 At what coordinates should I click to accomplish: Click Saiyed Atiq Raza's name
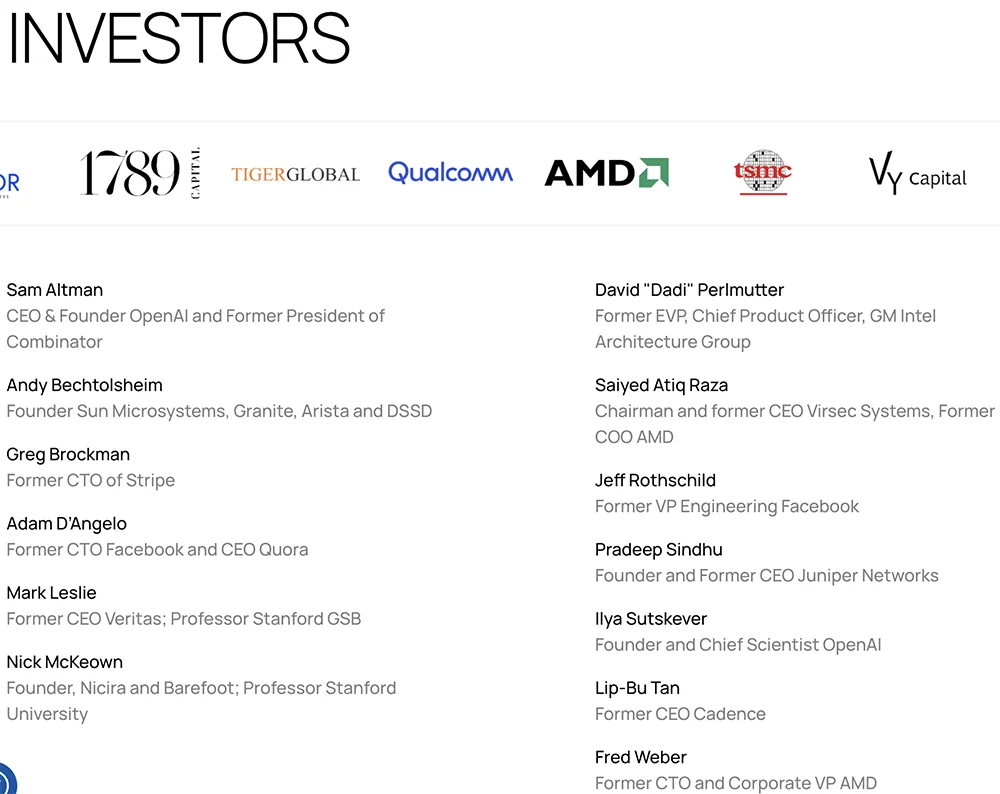tap(661, 385)
